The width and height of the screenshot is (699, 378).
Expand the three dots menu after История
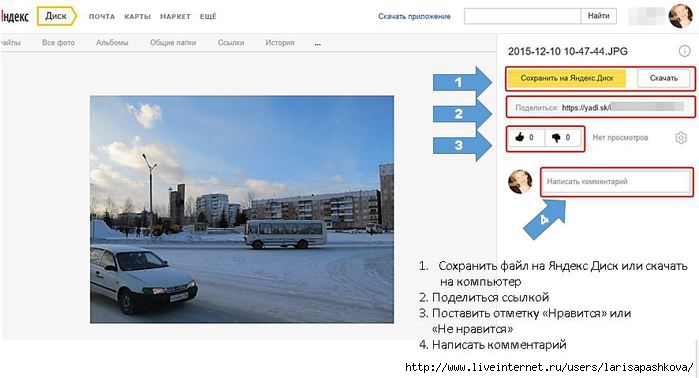click(317, 44)
